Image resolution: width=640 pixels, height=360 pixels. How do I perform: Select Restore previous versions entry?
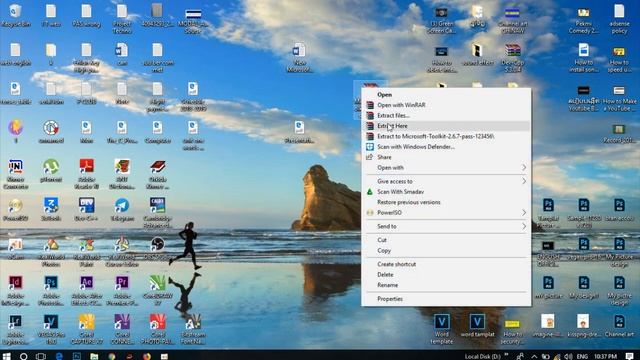coord(446,202)
